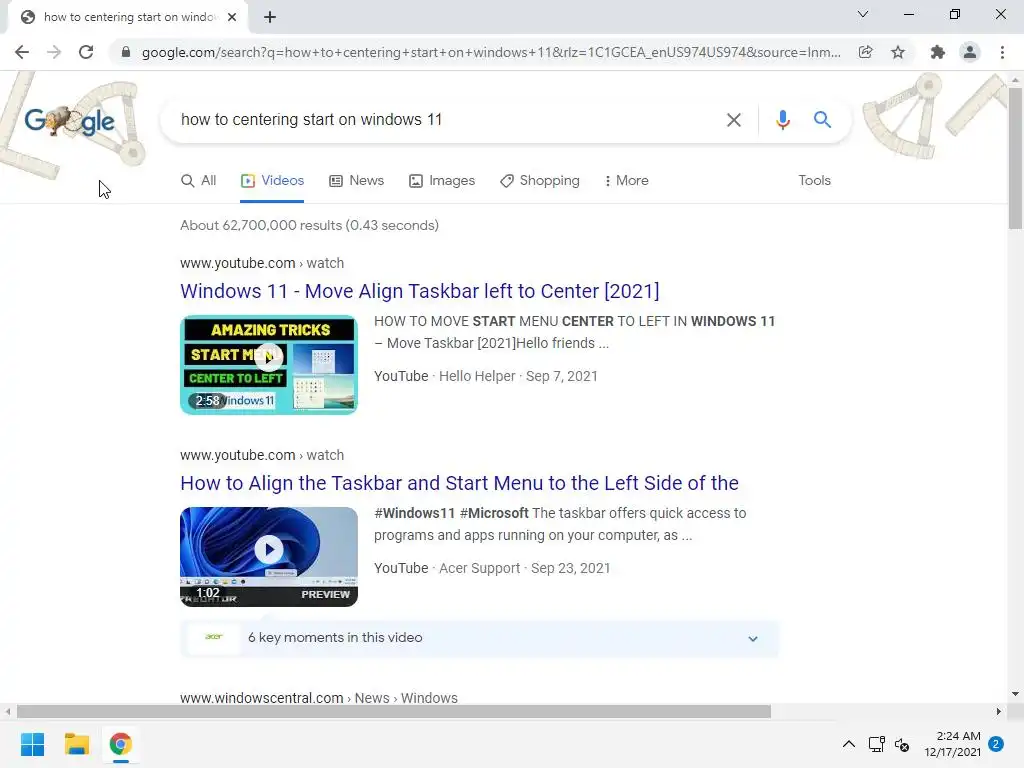Go to Google home via doodle logo

[x=70, y=121]
